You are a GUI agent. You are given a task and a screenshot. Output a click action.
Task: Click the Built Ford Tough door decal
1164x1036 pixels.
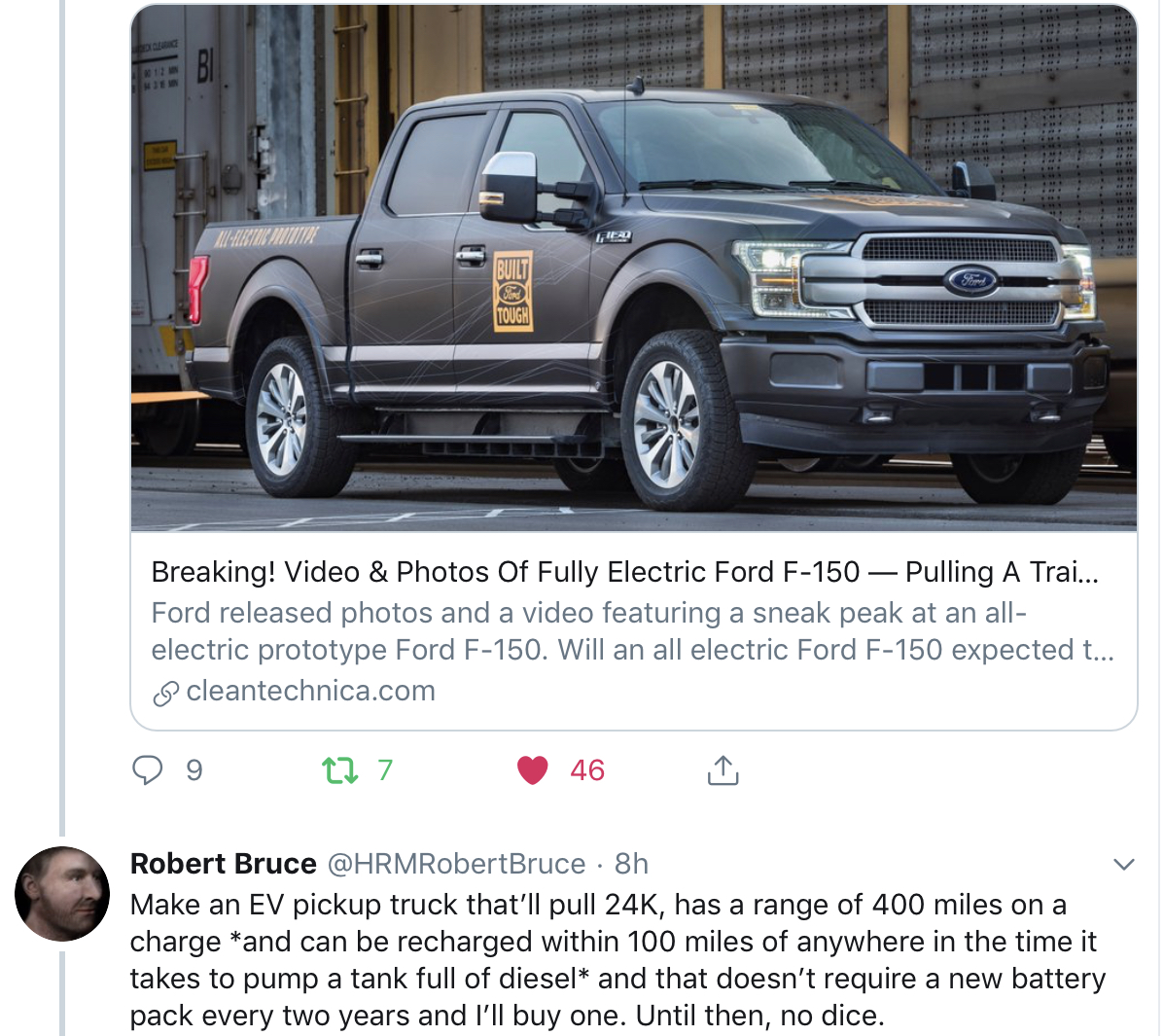pos(512,292)
